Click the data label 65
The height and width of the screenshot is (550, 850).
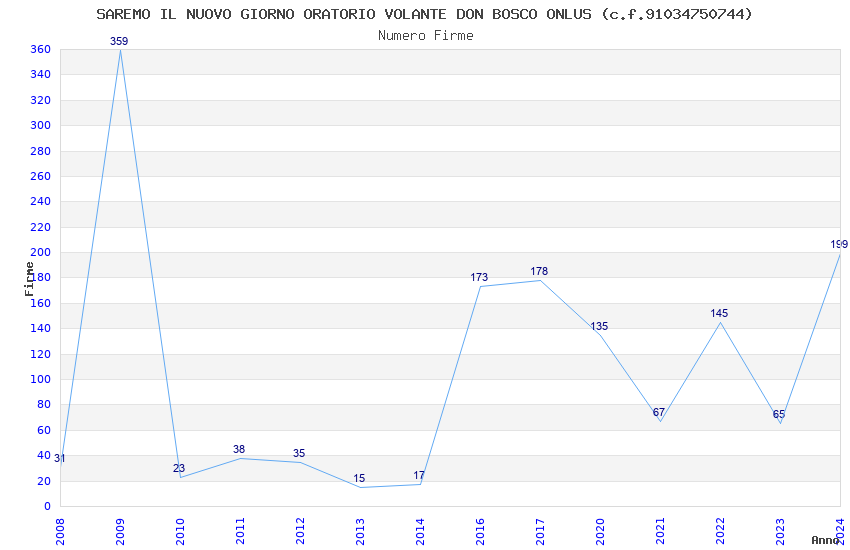[779, 415]
